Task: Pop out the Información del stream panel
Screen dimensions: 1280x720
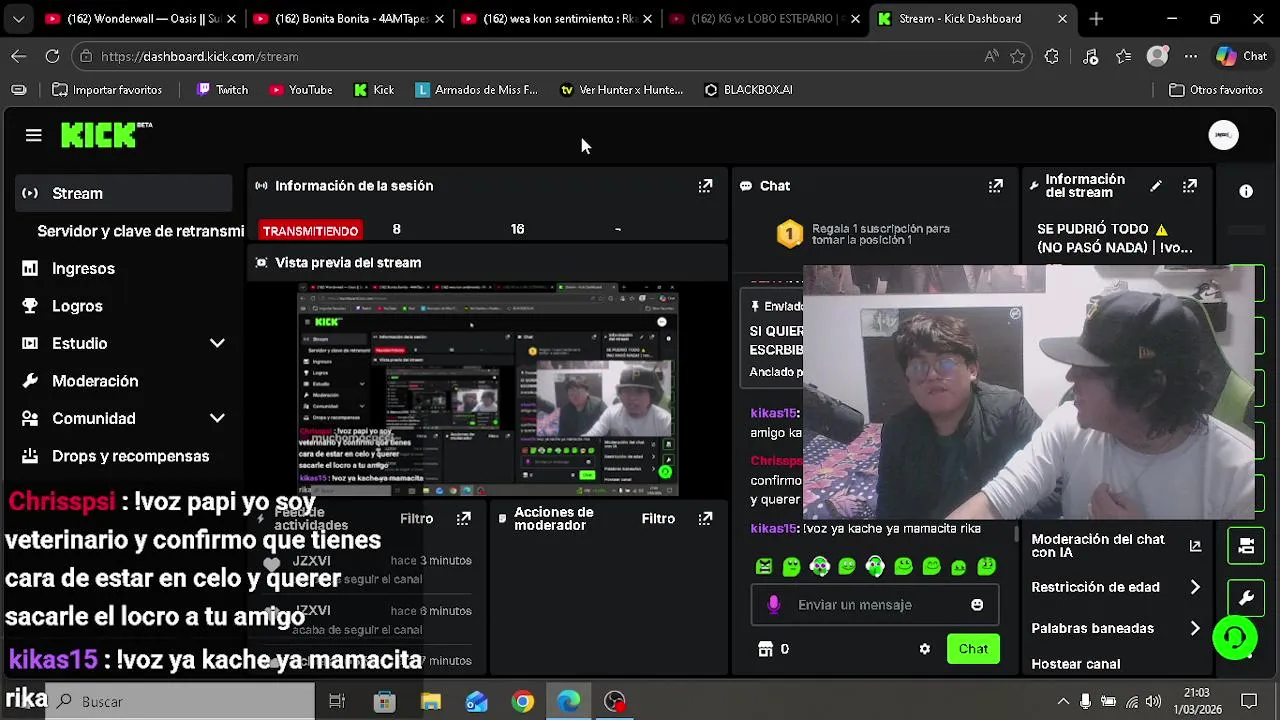Action: pyautogui.click(x=1190, y=186)
